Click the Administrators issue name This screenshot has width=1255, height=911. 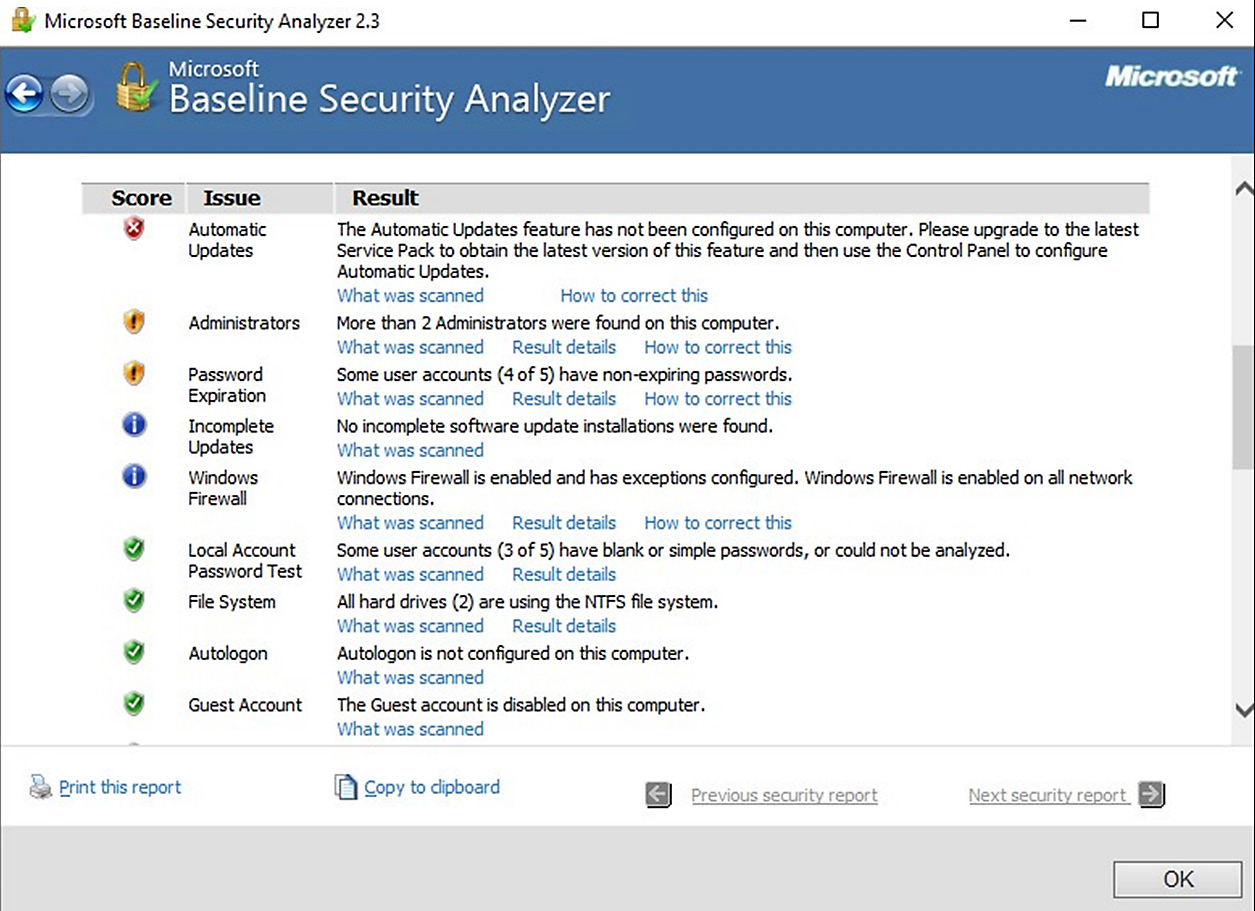pos(244,323)
